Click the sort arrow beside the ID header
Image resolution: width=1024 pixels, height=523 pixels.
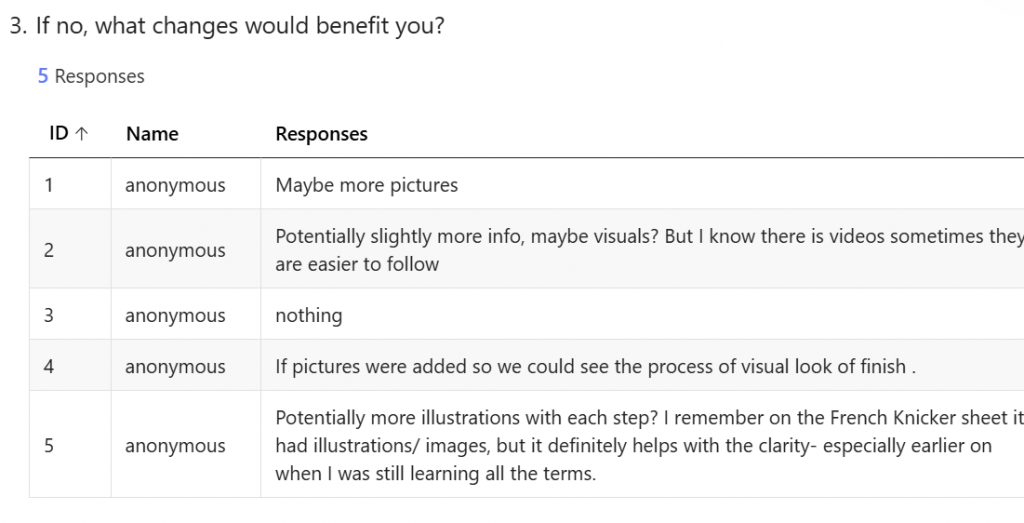pos(81,134)
